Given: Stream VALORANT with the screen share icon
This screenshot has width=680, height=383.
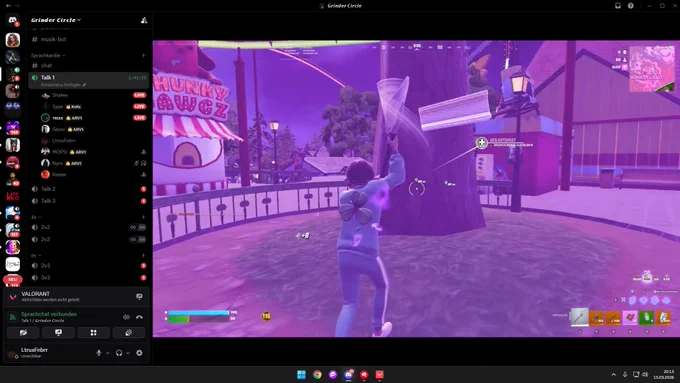Looking at the screenshot, I should pos(139,297).
